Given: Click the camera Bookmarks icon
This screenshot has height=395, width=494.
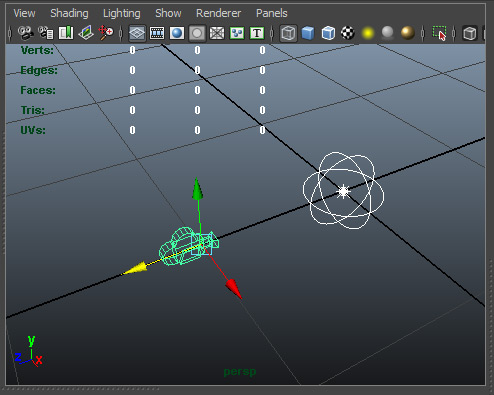Looking at the screenshot, I should [66, 33].
